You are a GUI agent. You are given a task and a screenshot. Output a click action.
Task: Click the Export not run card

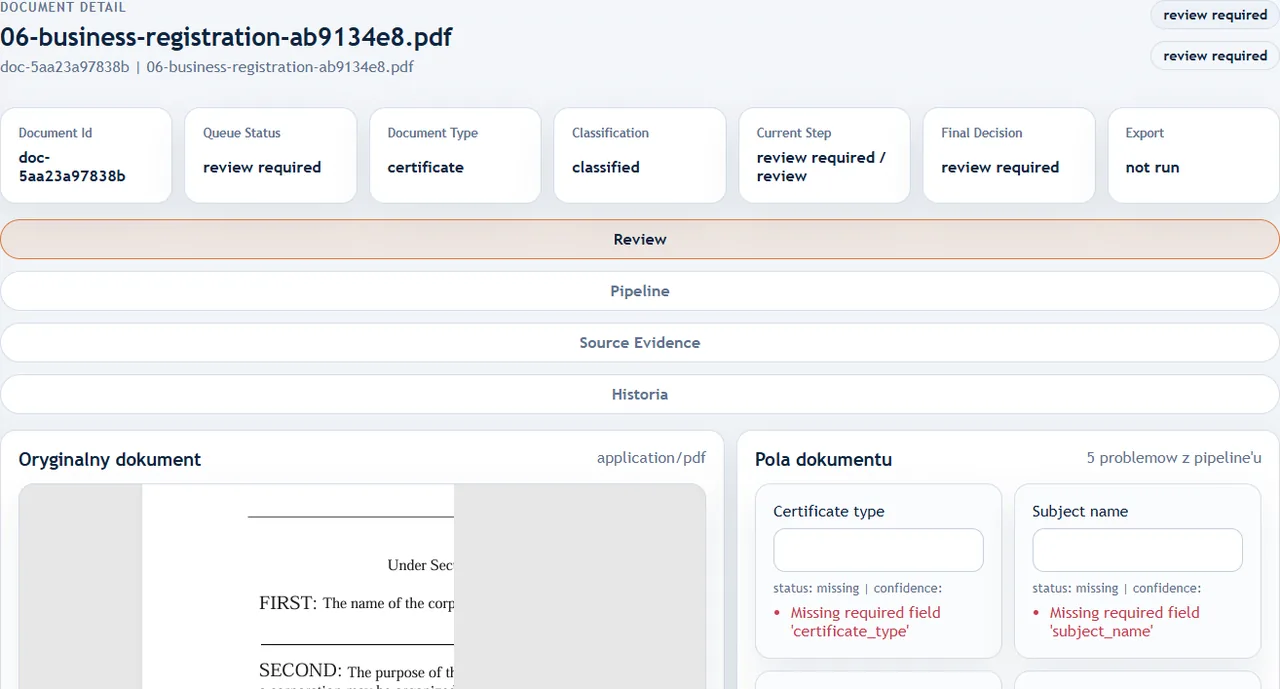(x=1193, y=155)
